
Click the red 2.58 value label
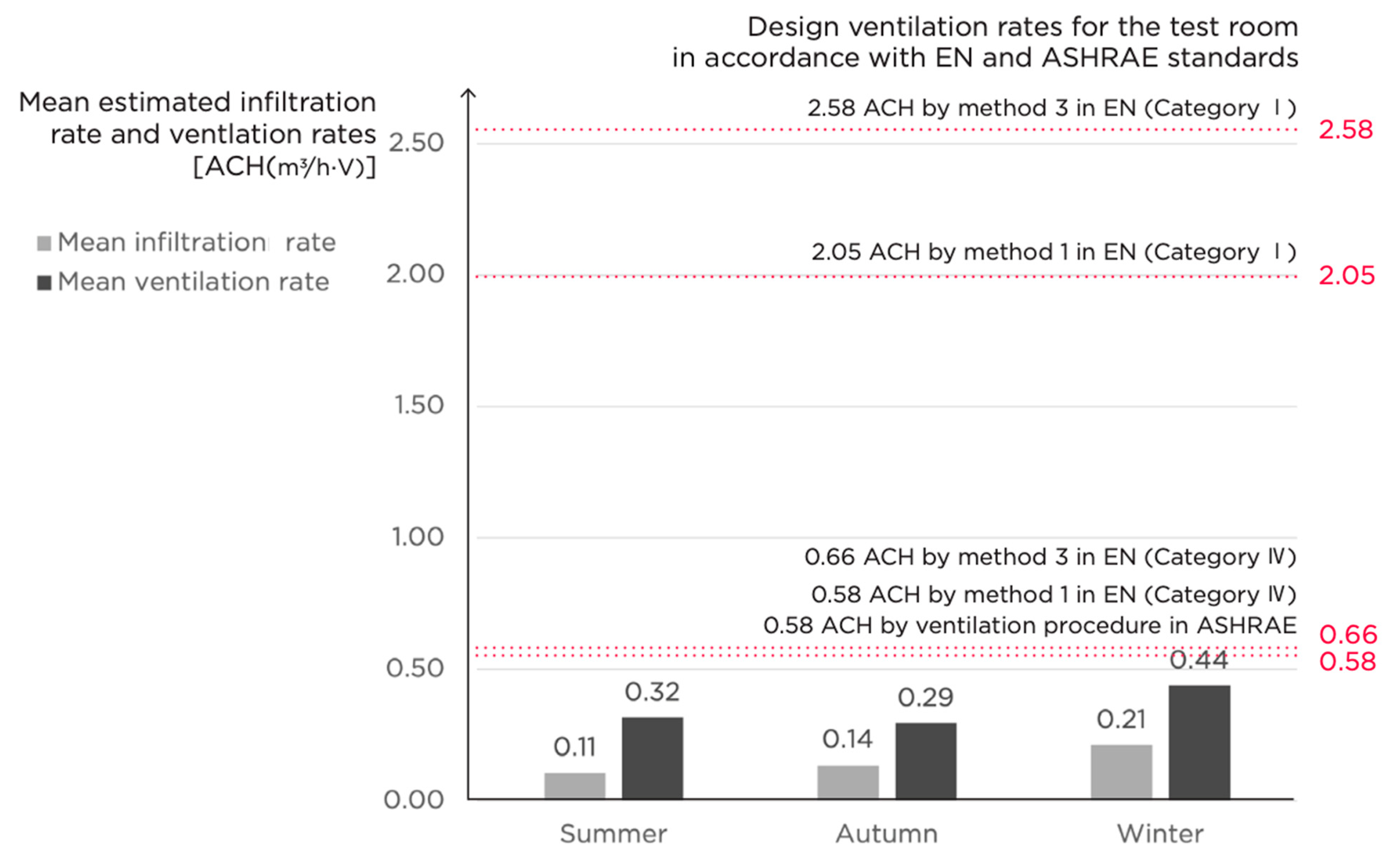click(x=1346, y=130)
